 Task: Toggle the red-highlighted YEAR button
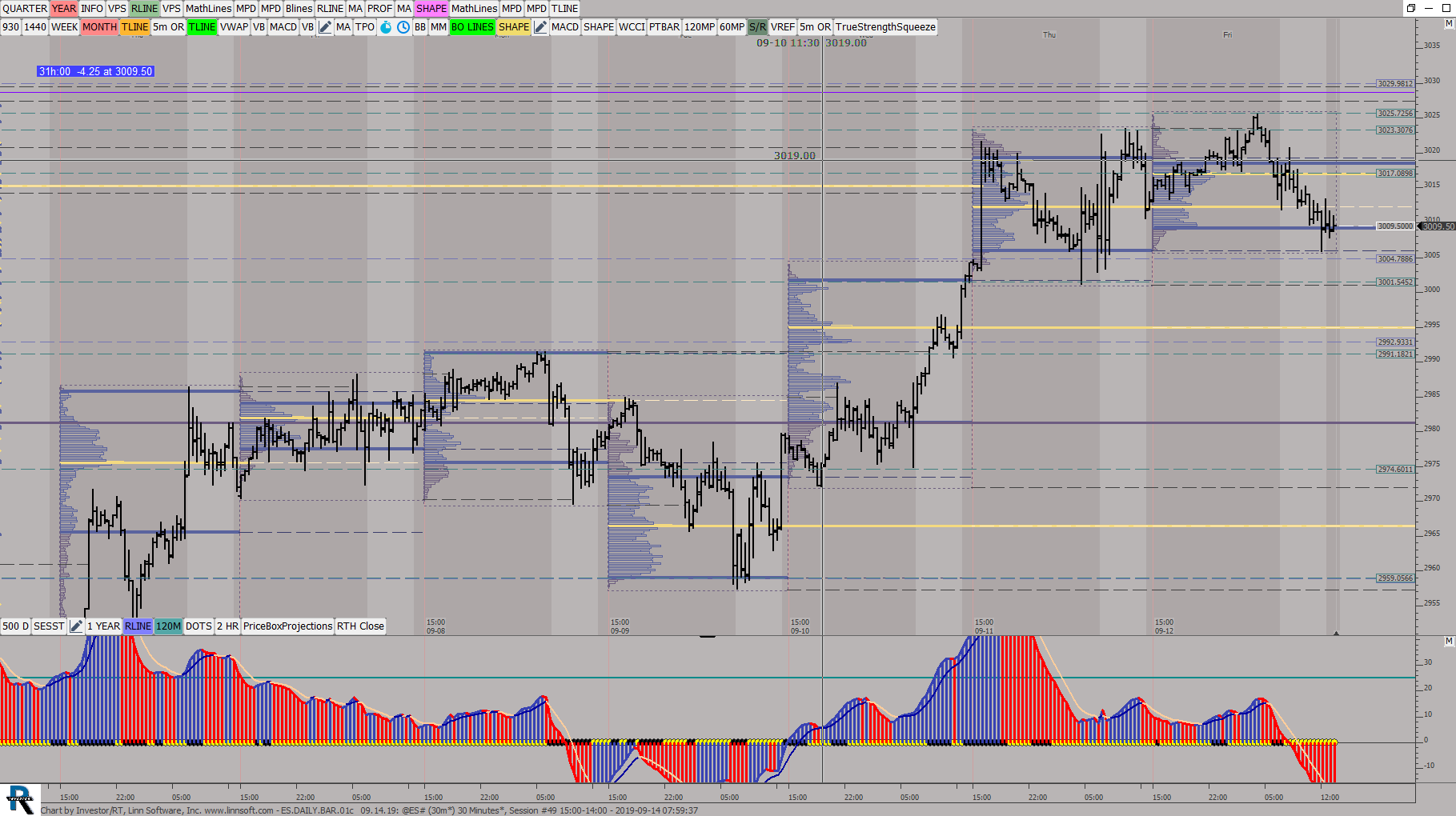pyautogui.click(x=63, y=9)
